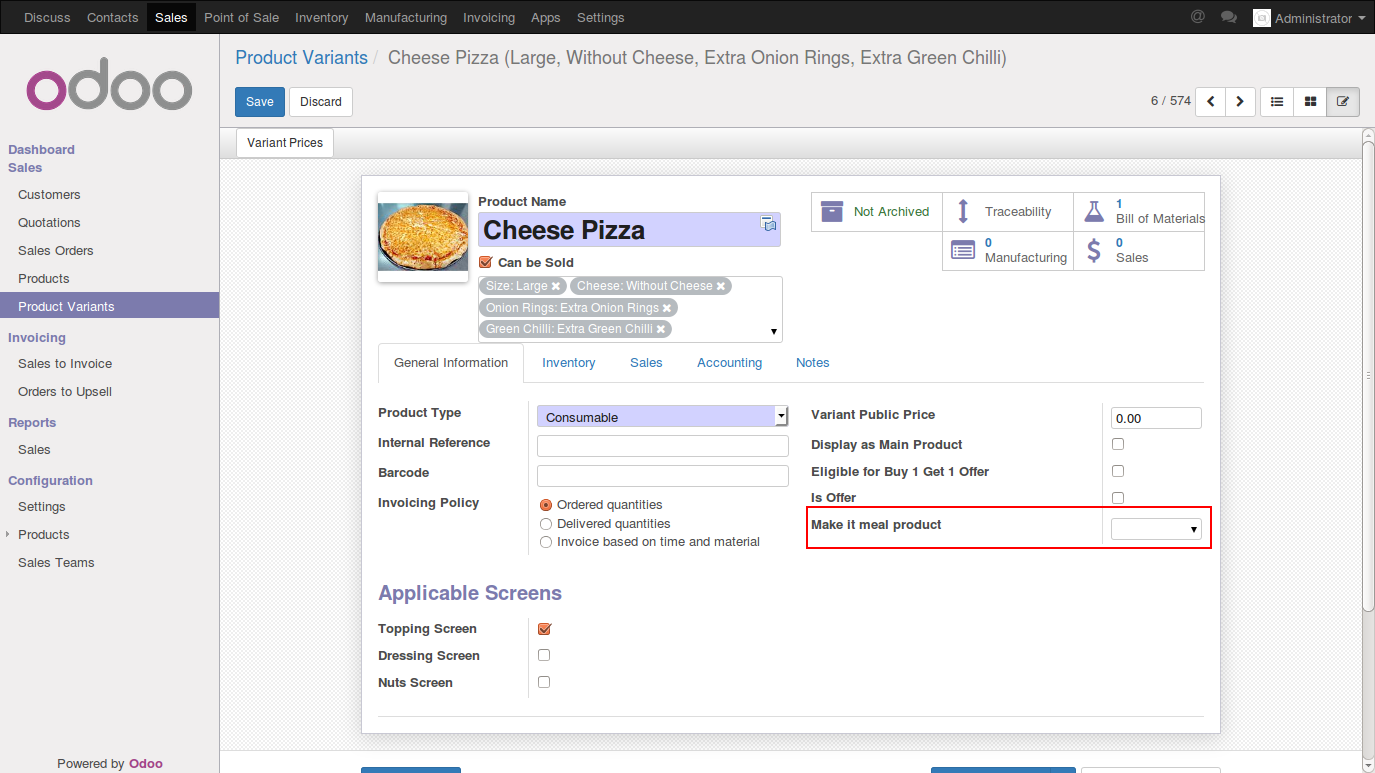Select Ordered quantities invoicing policy
Screen dimensions: 1375x773
[546, 505]
